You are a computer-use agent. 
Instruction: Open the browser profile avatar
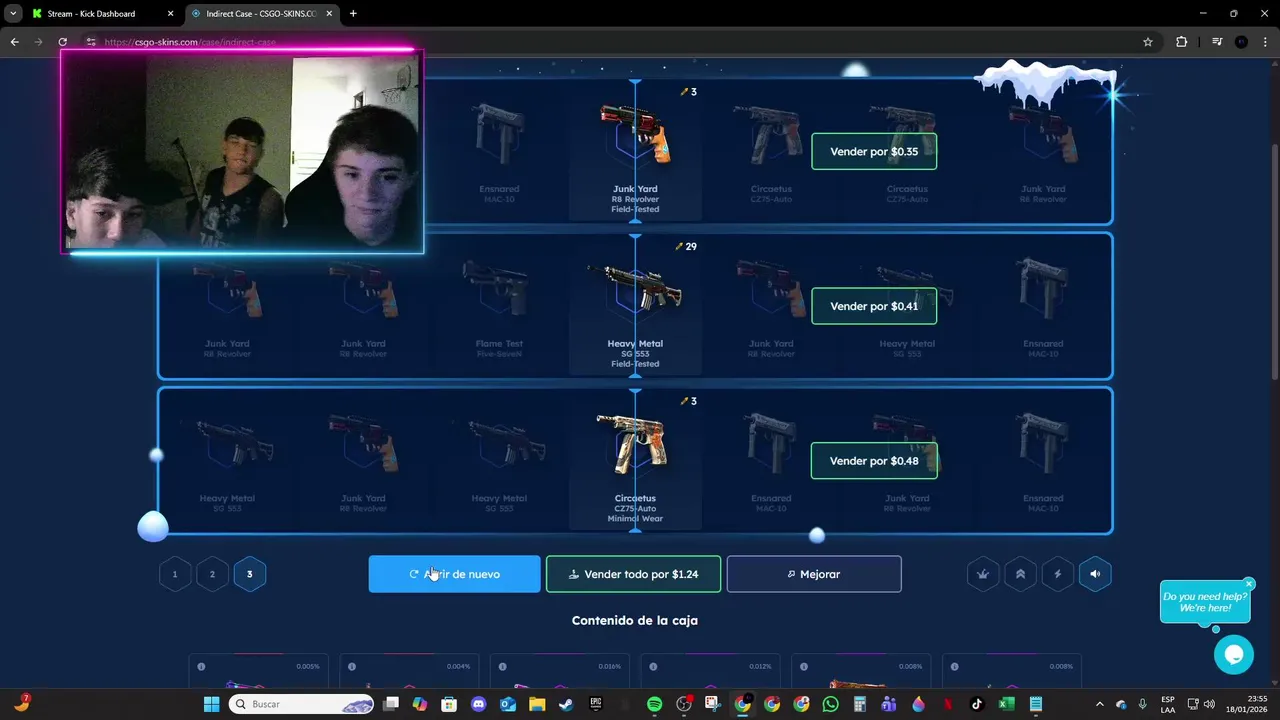pyautogui.click(x=1241, y=42)
